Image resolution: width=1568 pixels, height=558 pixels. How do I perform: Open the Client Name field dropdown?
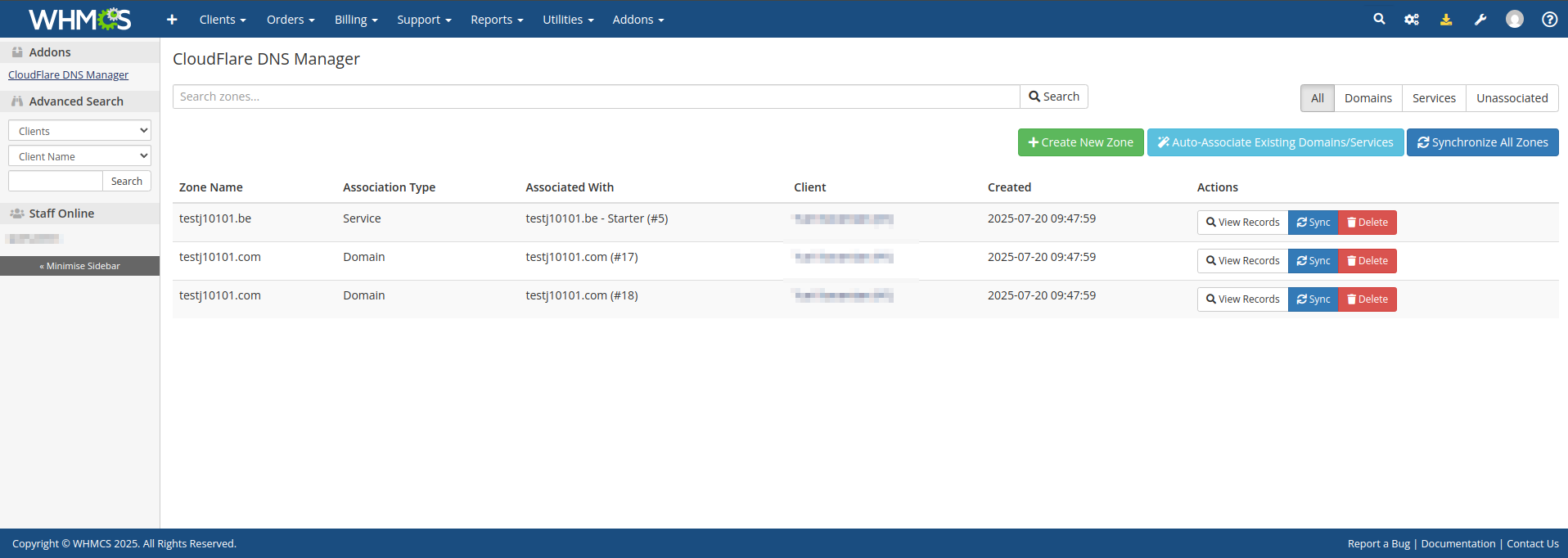point(79,156)
